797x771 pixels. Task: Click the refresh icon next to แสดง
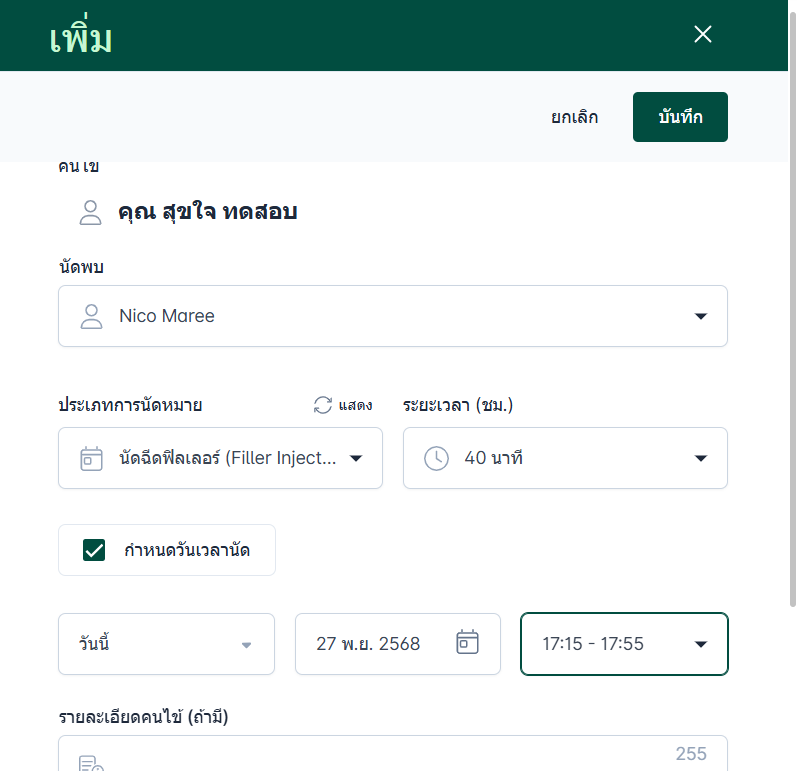click(322, 405)
